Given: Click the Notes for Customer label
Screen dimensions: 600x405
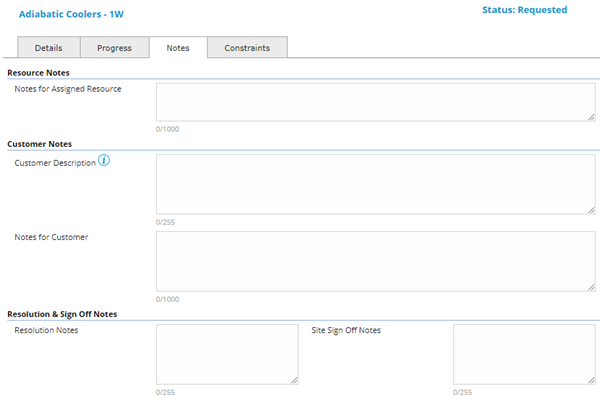Looking at the screenshot, I should 51,237.
